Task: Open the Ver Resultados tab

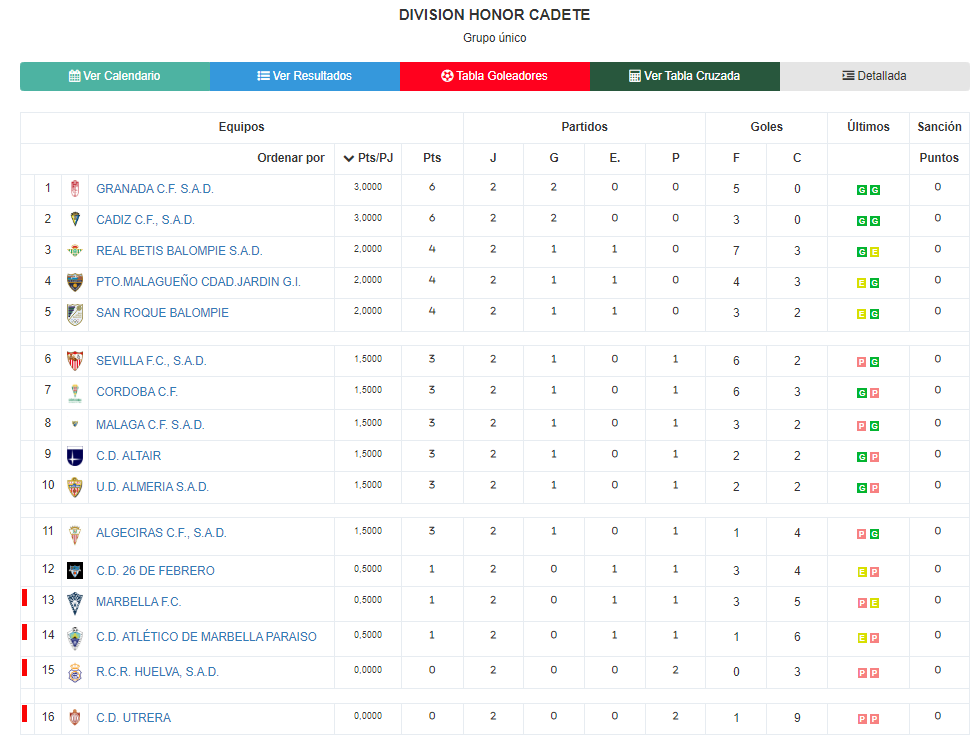Action: (305, 76)
